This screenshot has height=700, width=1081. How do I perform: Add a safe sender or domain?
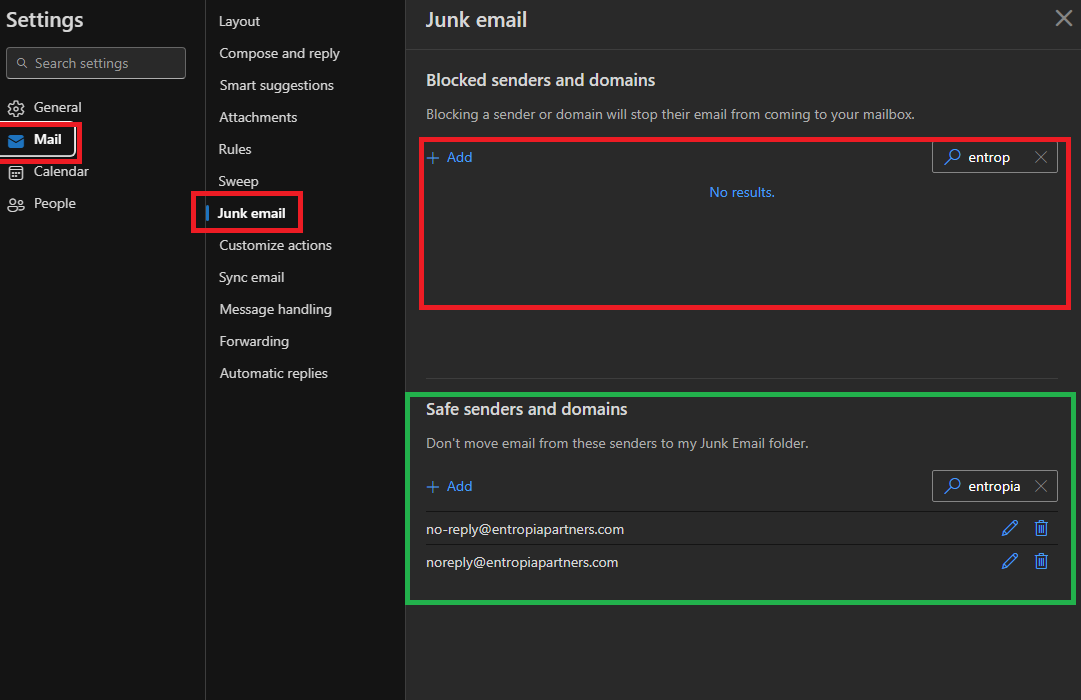[449, 486]
